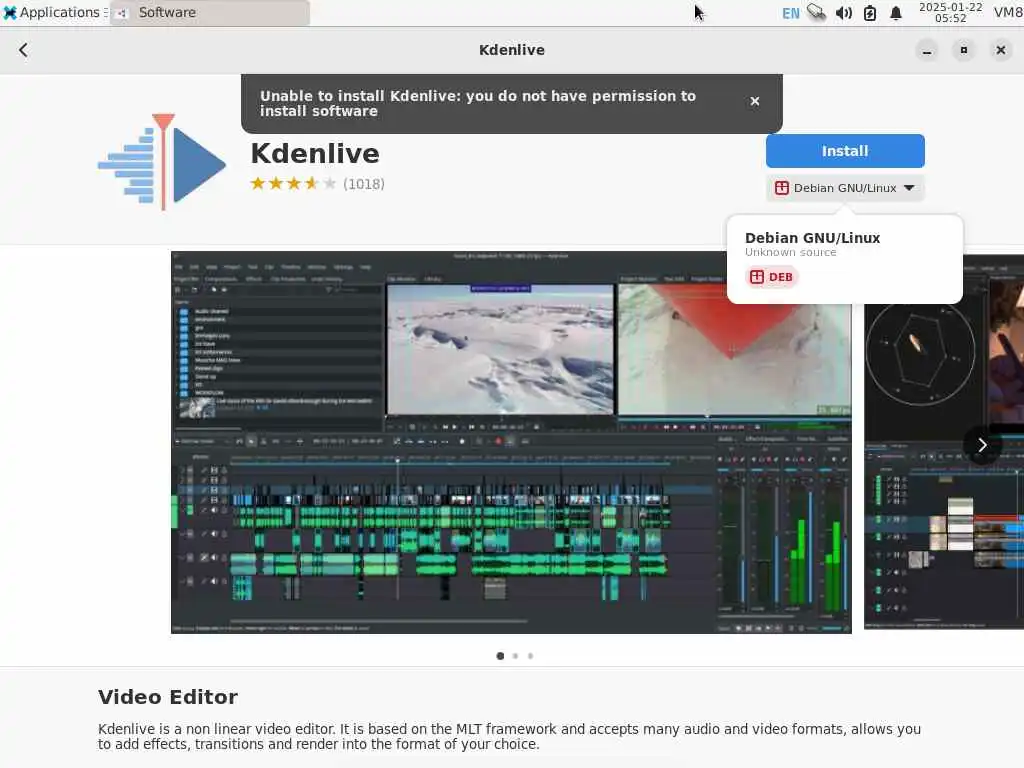Screen dimensions: 1024x768
Task: Open the volume control tray icon
Action: (843, 13)
